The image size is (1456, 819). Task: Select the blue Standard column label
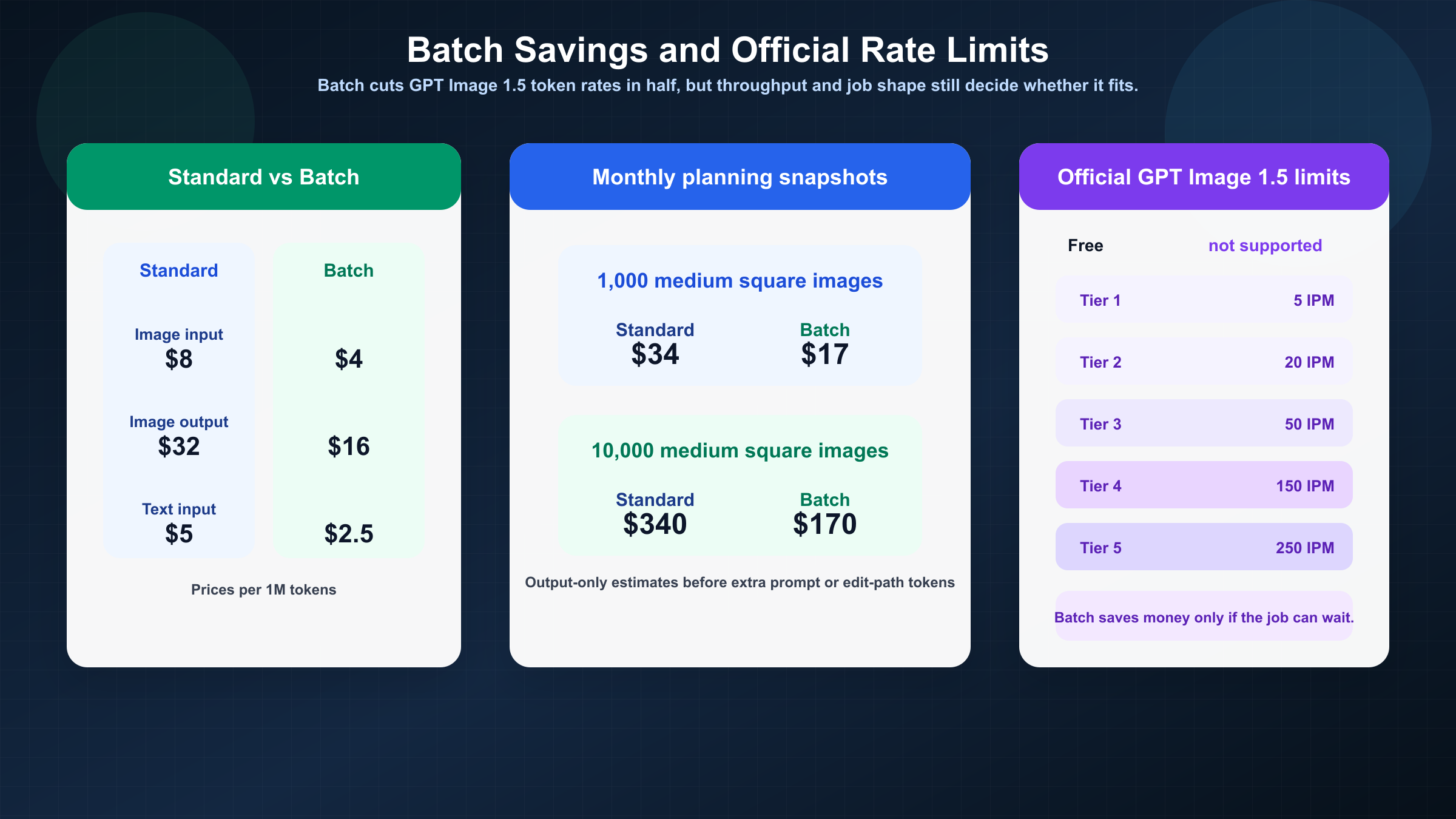point(179,271)
